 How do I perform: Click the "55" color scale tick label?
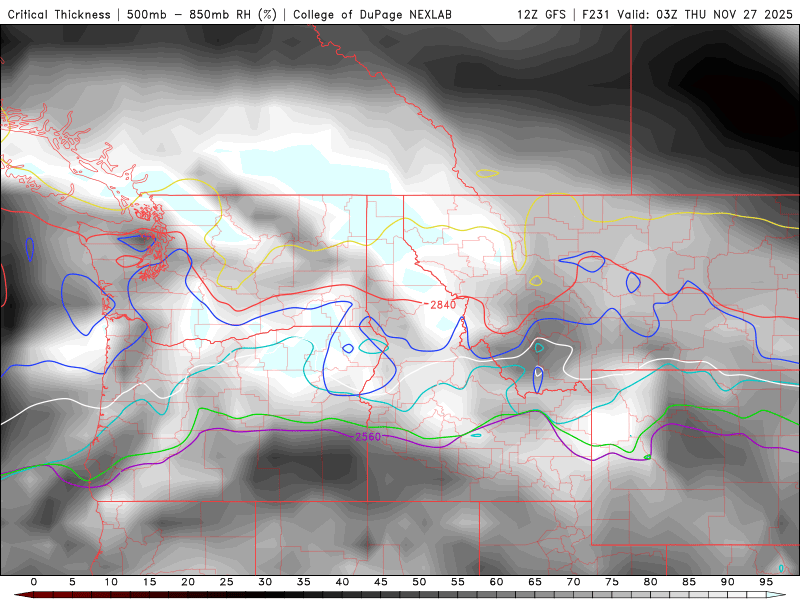(458, 582)
